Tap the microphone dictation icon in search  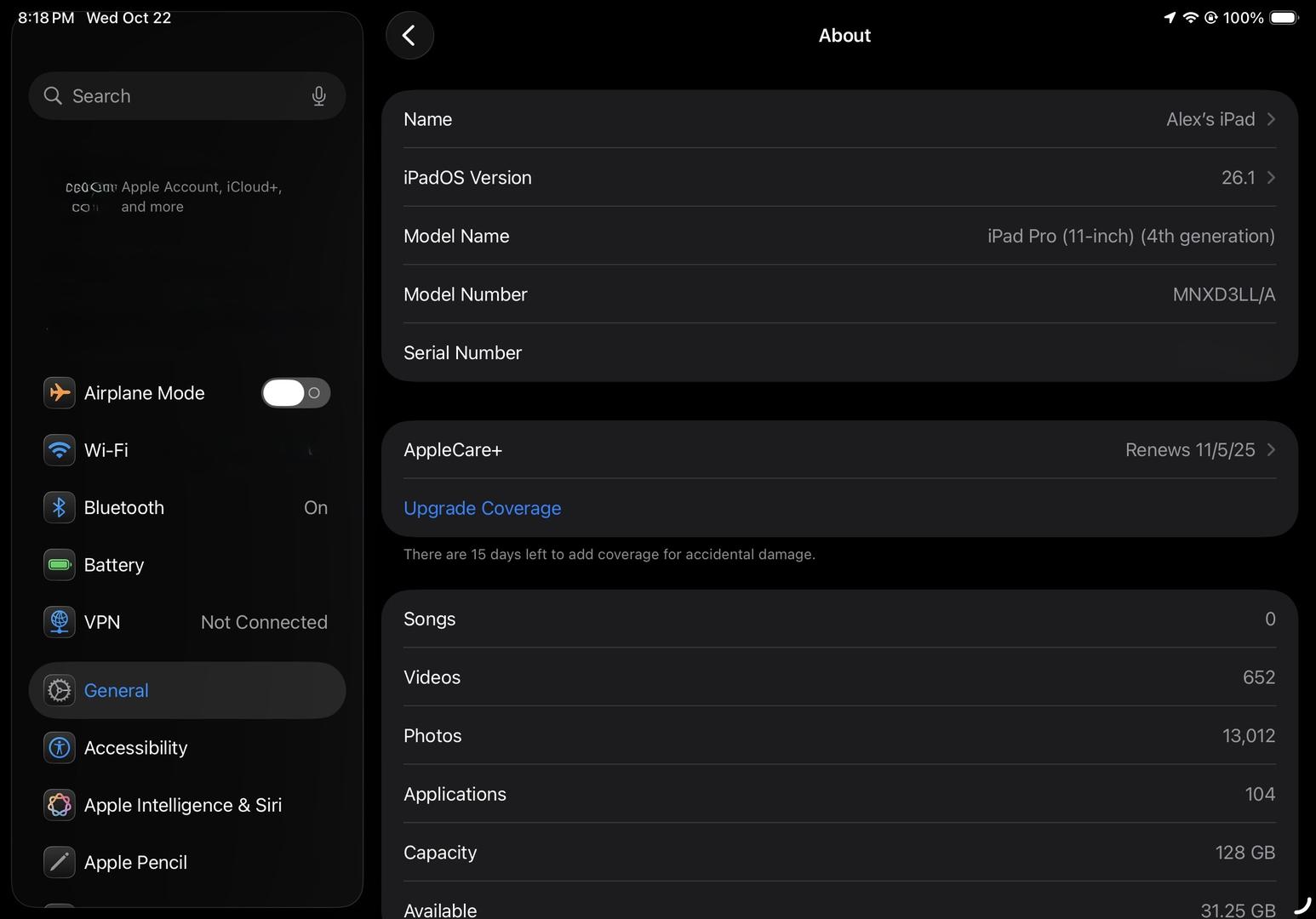(318, 96)
